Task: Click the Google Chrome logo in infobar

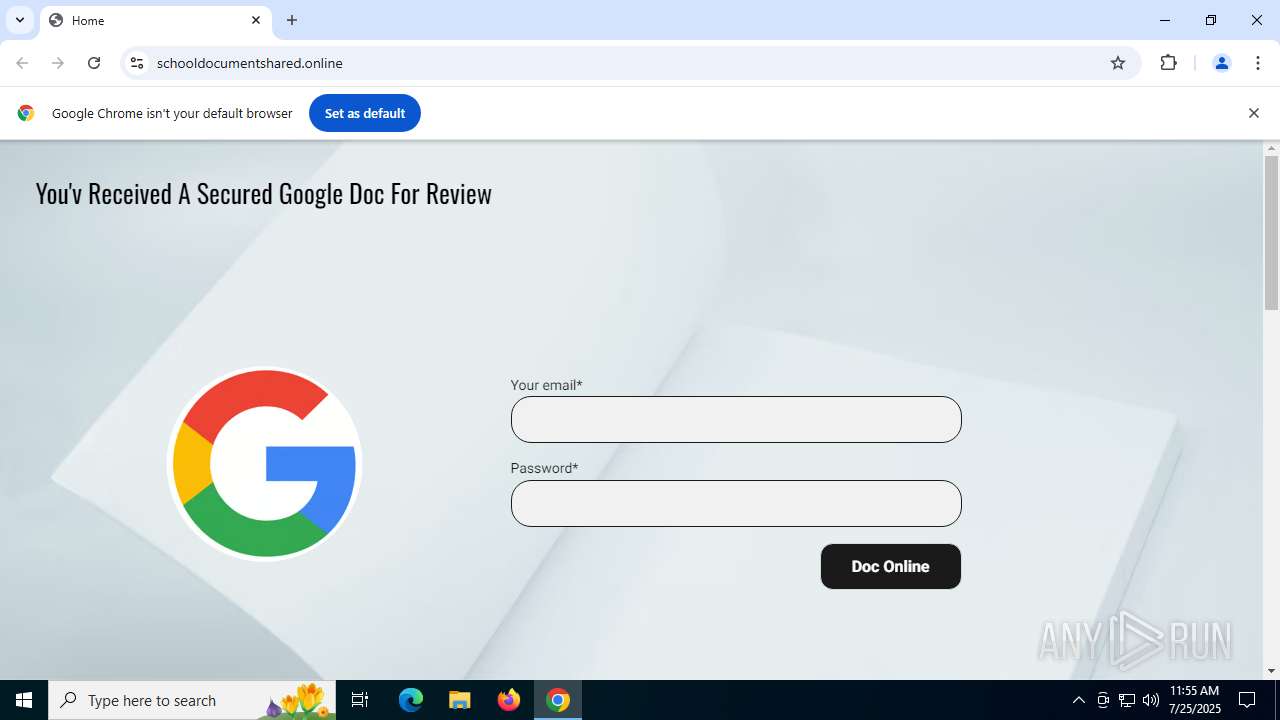Action: point(26,113)
